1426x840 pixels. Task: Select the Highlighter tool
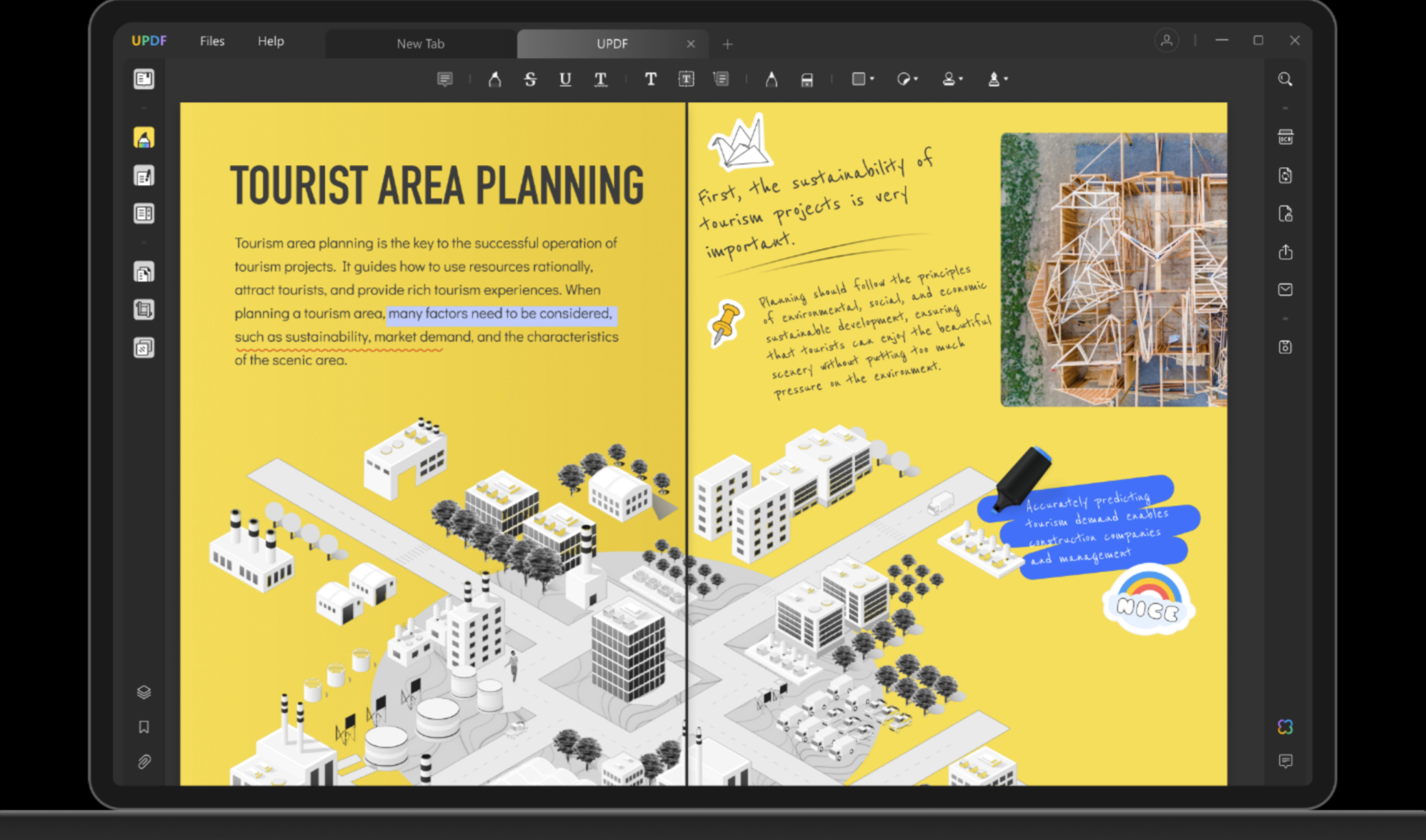click(494, 79)
